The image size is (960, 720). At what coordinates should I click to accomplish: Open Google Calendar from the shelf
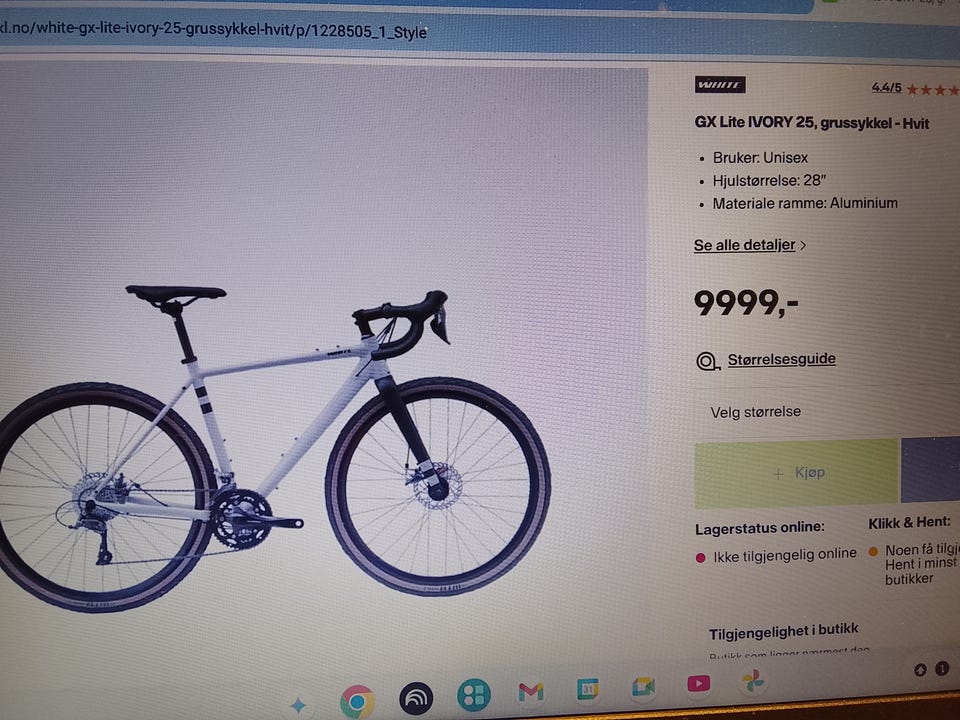tap(588, 689)
